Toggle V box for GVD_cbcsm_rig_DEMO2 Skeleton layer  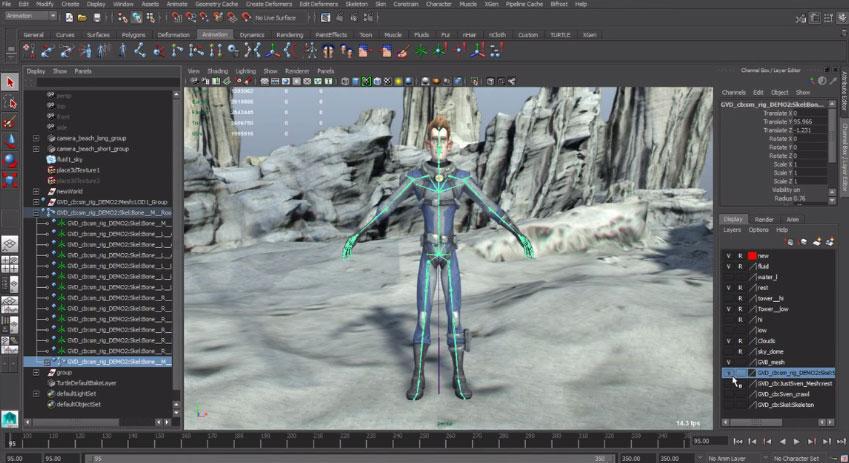coord(728,372)
